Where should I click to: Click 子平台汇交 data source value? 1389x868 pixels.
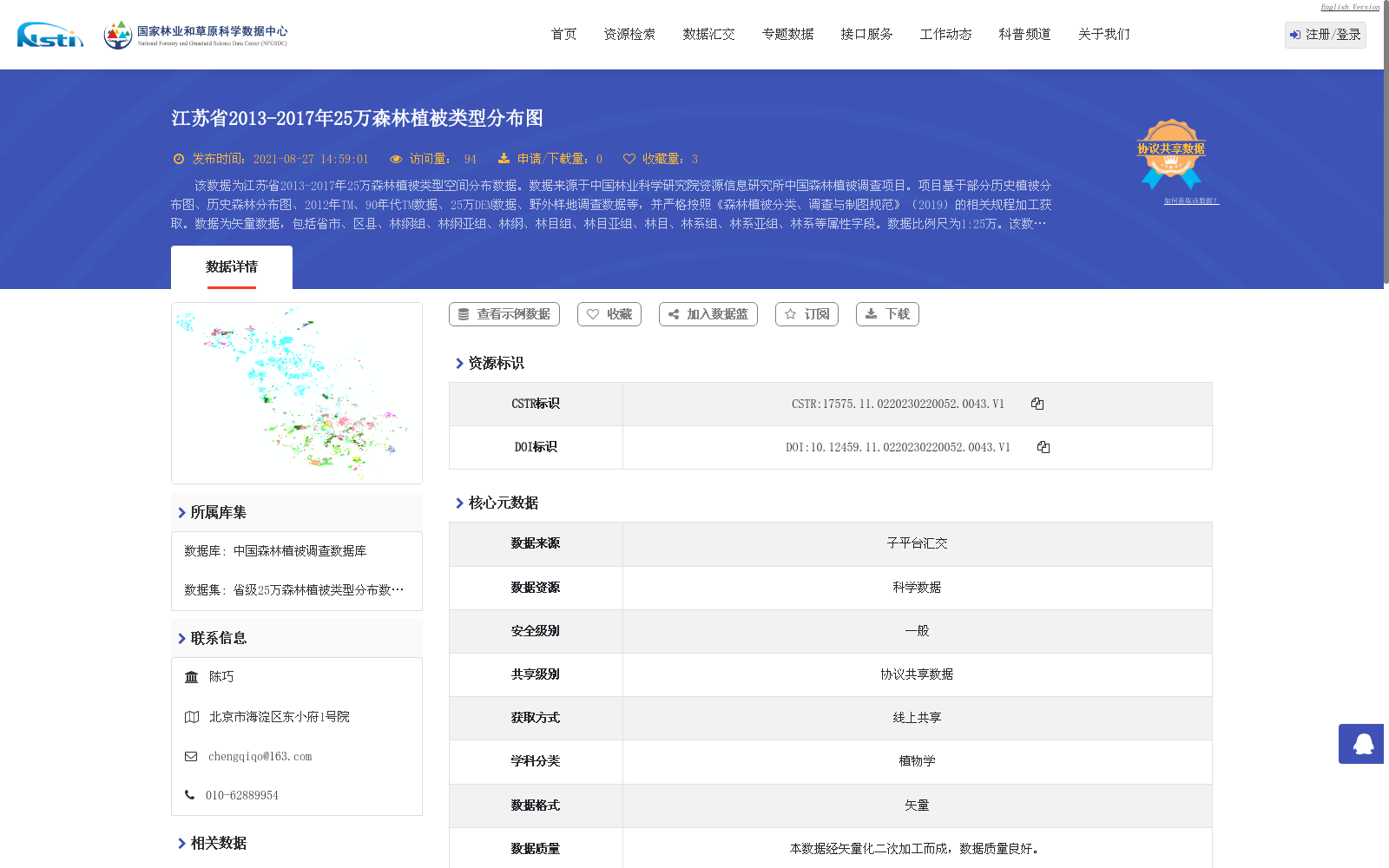(917, 543)
